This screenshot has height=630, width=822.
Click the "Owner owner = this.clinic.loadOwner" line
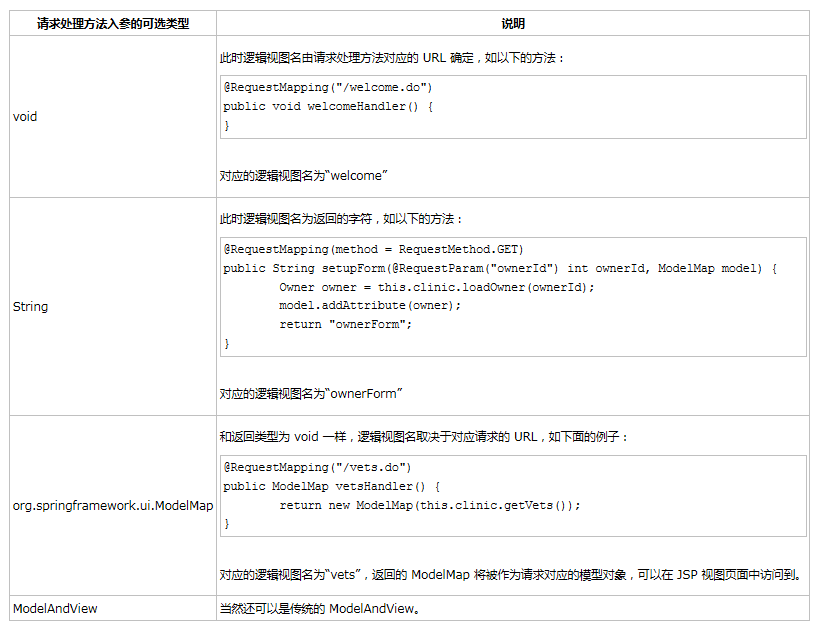[x=436, y=287]
